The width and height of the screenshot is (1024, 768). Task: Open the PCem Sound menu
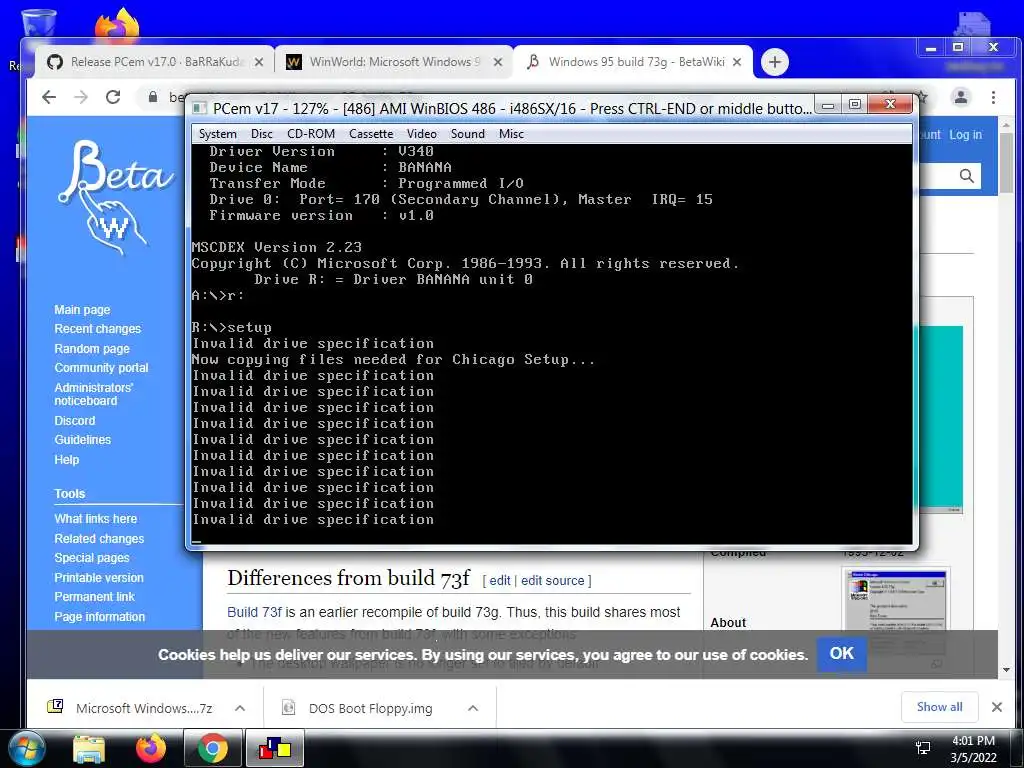[x=468, y=134]
